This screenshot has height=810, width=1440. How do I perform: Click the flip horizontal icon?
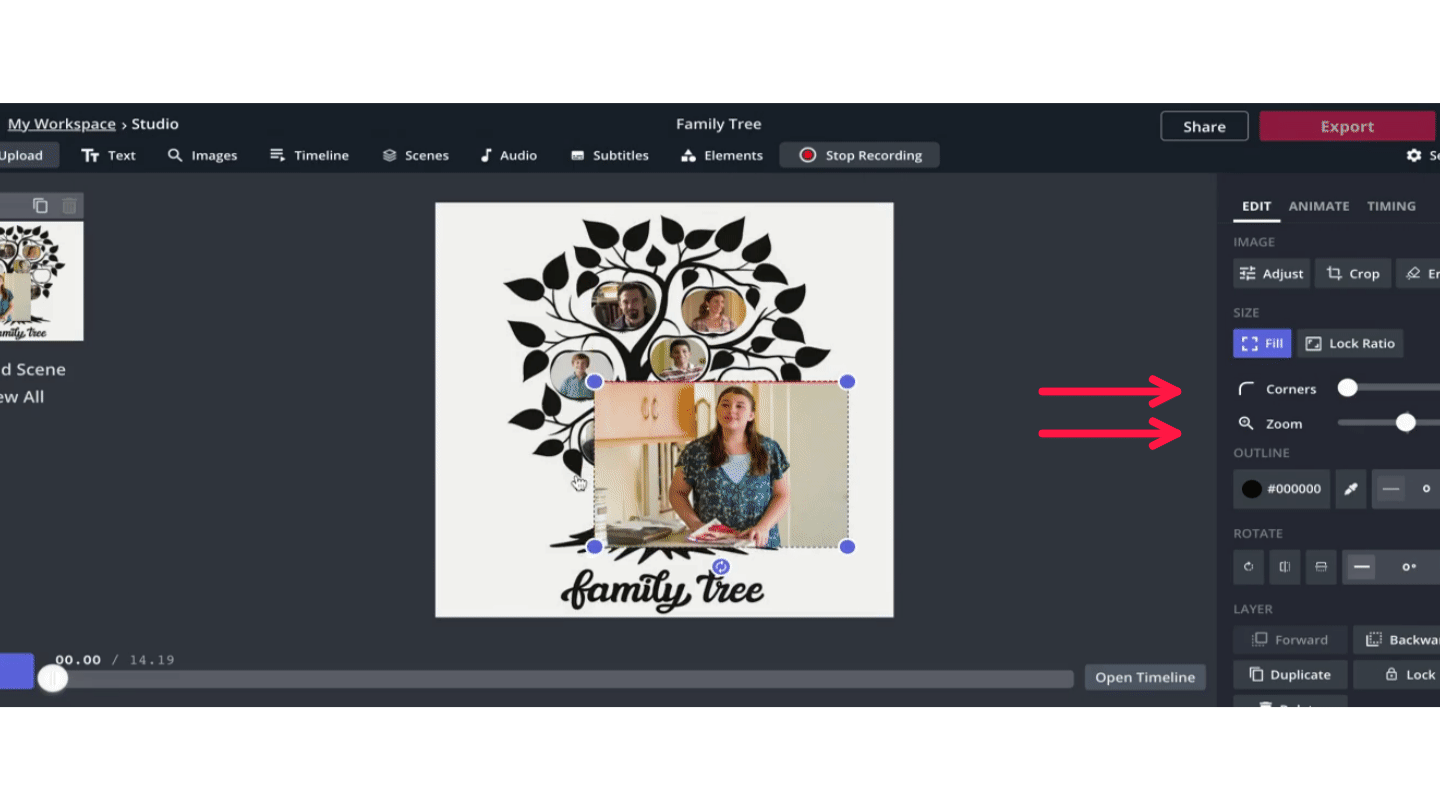[x=1285, y=567]
